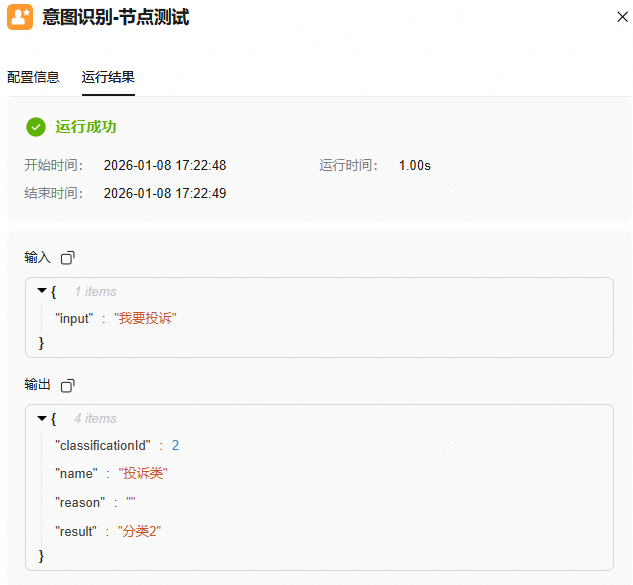Image resolution: width=633 pixels, height=585 pixels.
Task: Switch to the 配置信息 tab
Action: point(33,77)
